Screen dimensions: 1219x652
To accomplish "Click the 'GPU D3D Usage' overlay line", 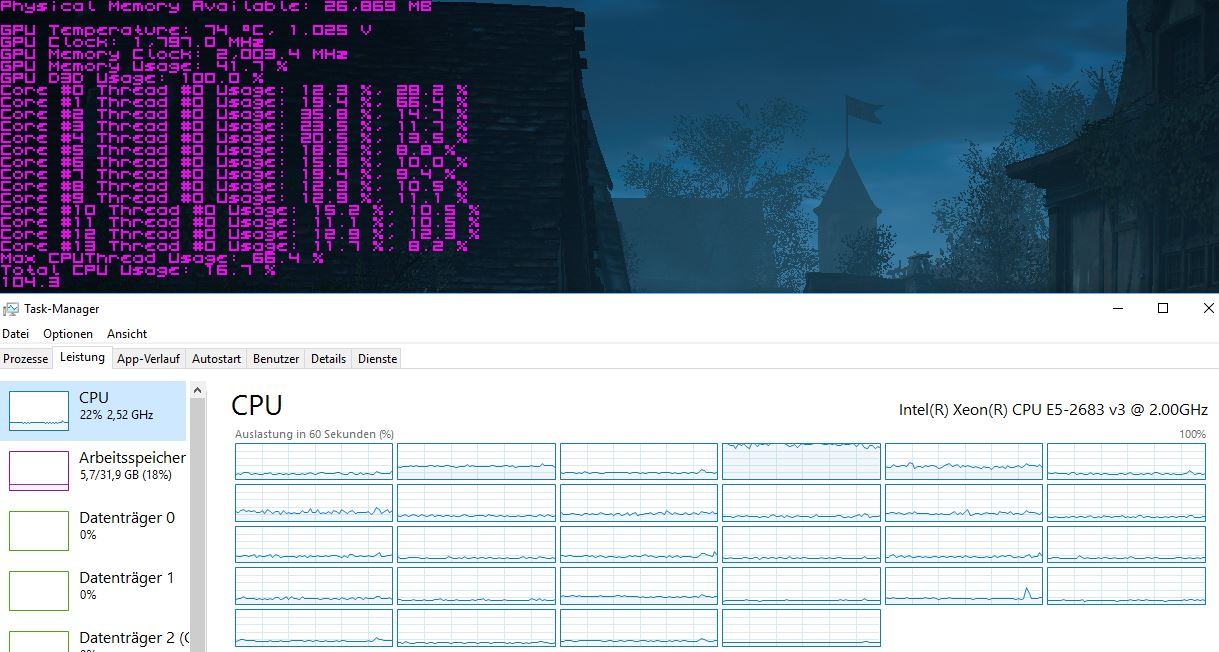I will [132, 78].
